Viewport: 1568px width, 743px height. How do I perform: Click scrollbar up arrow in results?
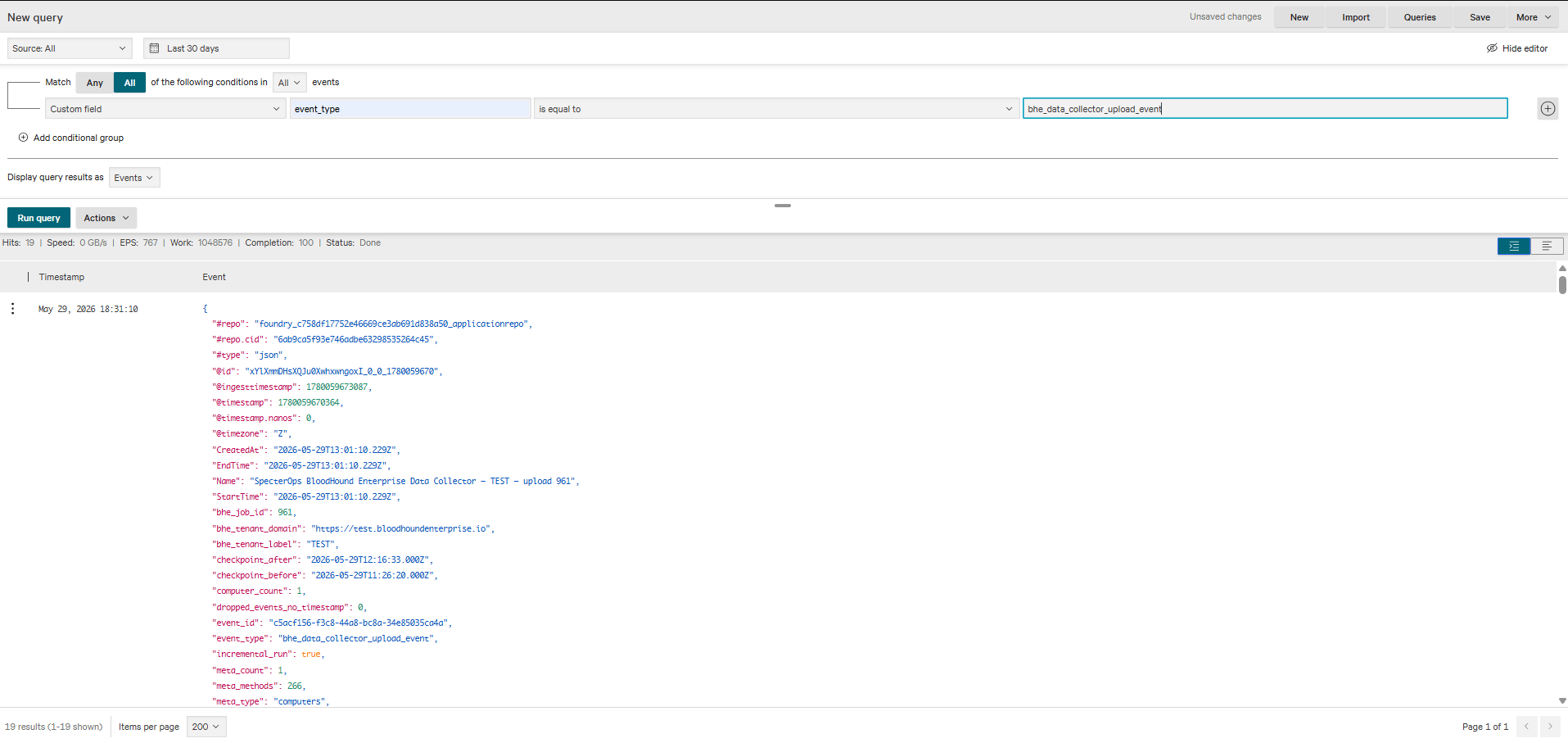coord(1562,269)
